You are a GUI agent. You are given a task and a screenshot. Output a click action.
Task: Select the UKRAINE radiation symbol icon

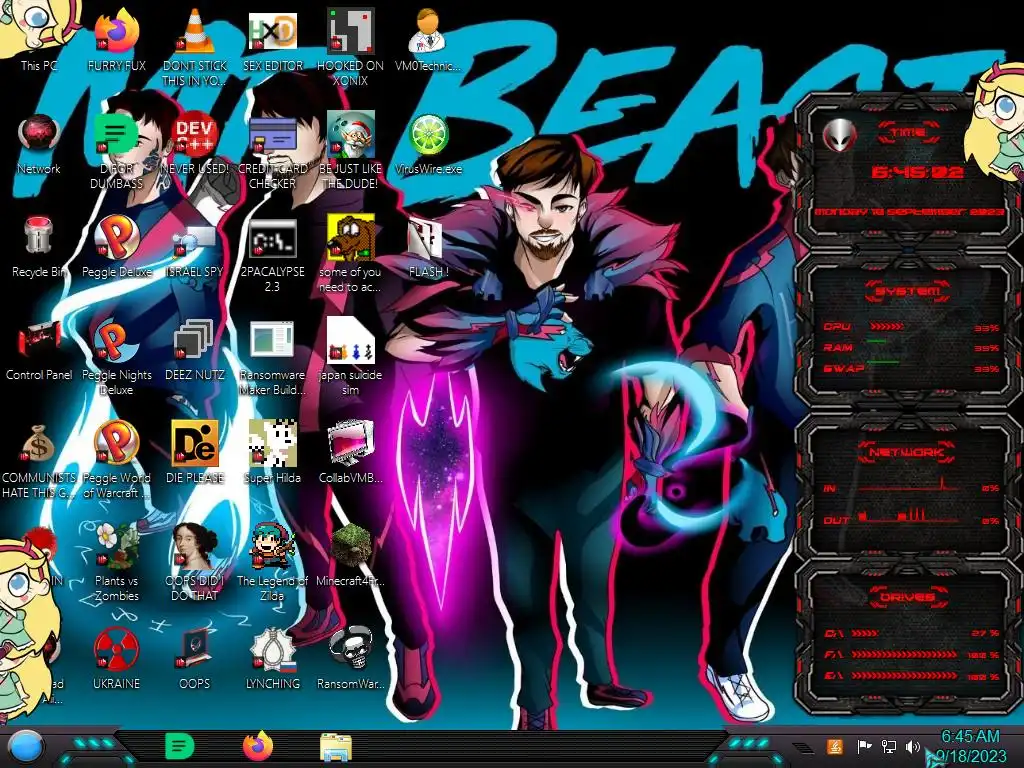tap(116, 658)
